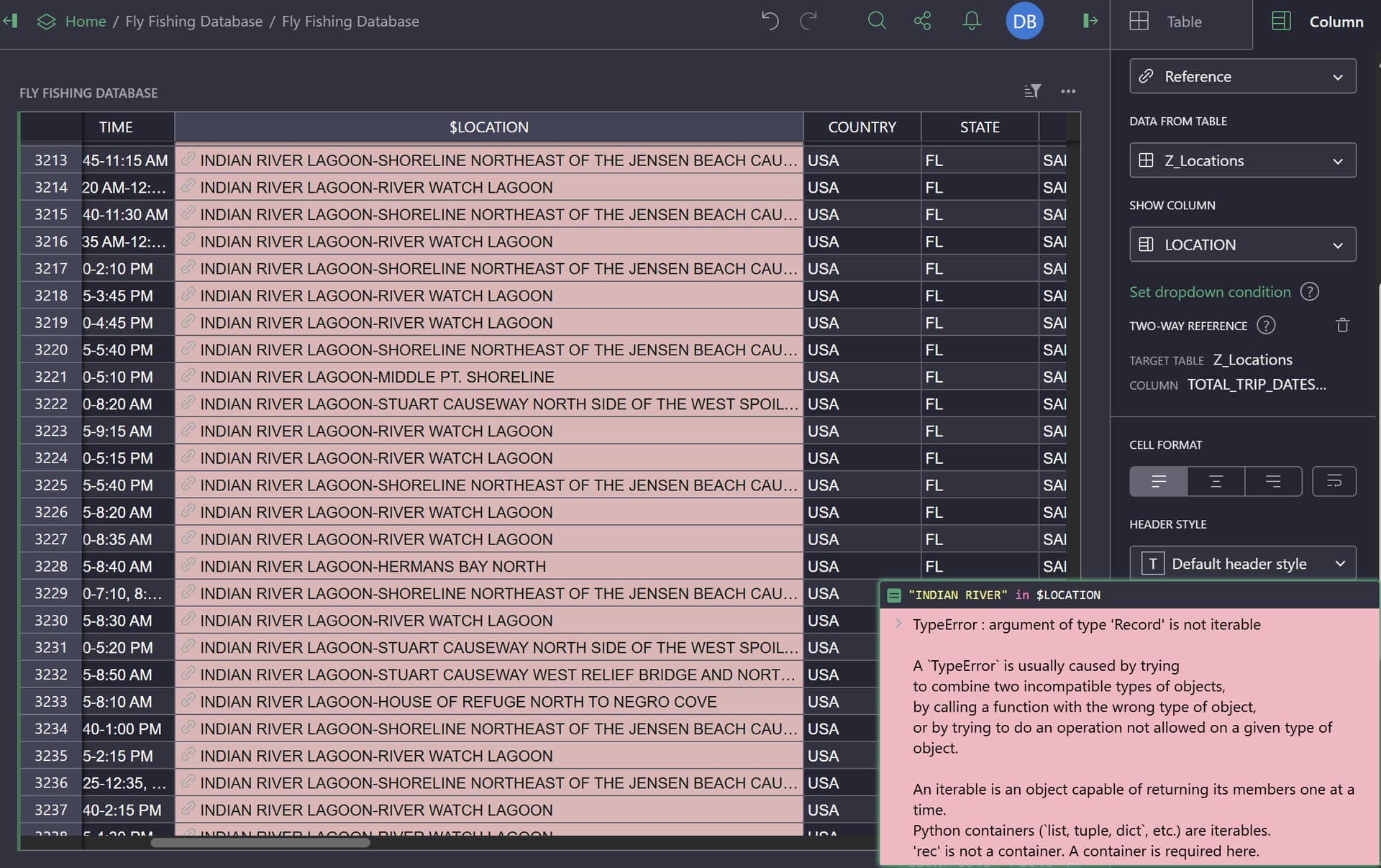Expand the Default header style dropdown
Screen dimensions: 1381x868
(1242, 564)
